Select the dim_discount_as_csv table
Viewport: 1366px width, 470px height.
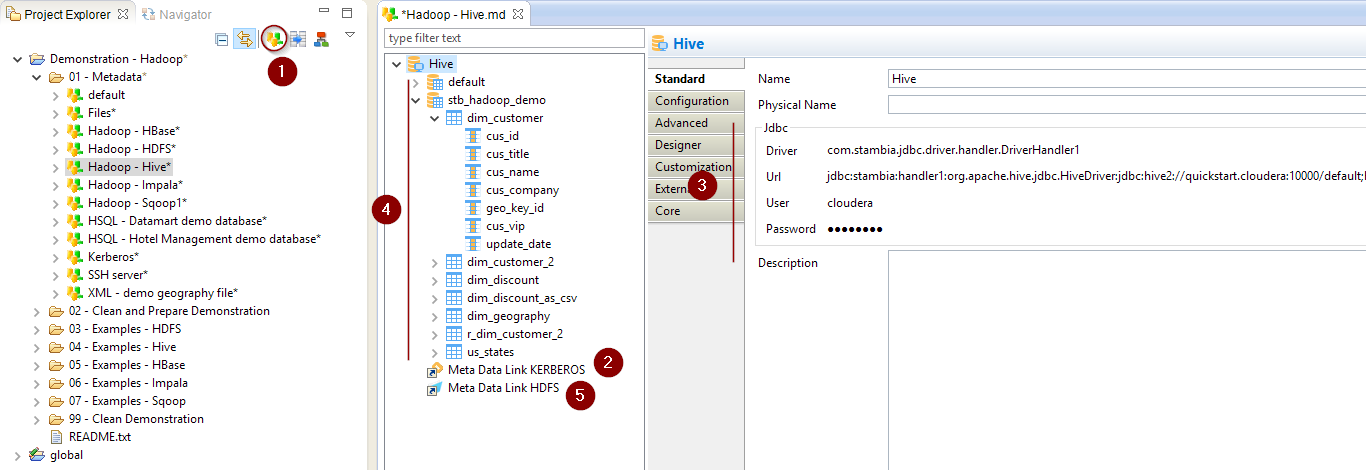522,298
